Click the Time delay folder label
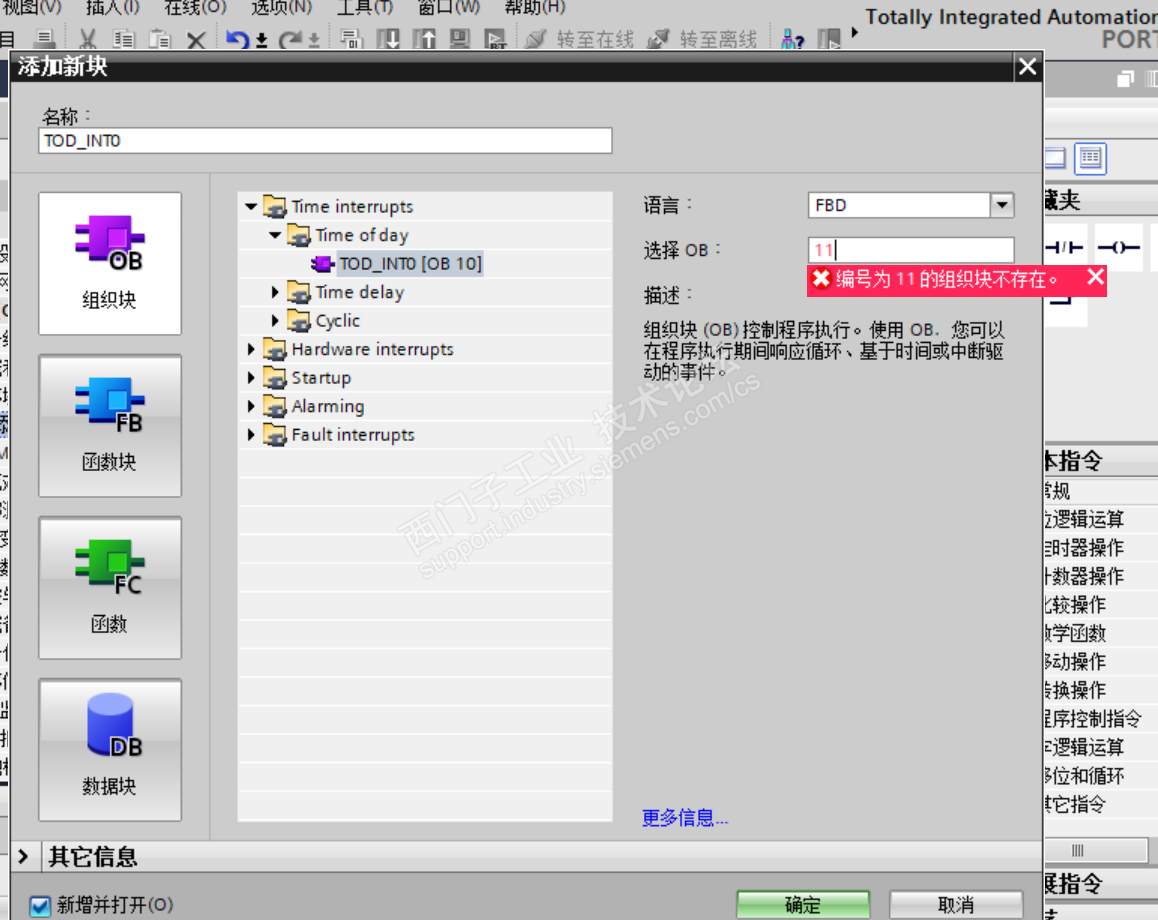Viewport: 1158px width, 920px height. pos(360,292)
